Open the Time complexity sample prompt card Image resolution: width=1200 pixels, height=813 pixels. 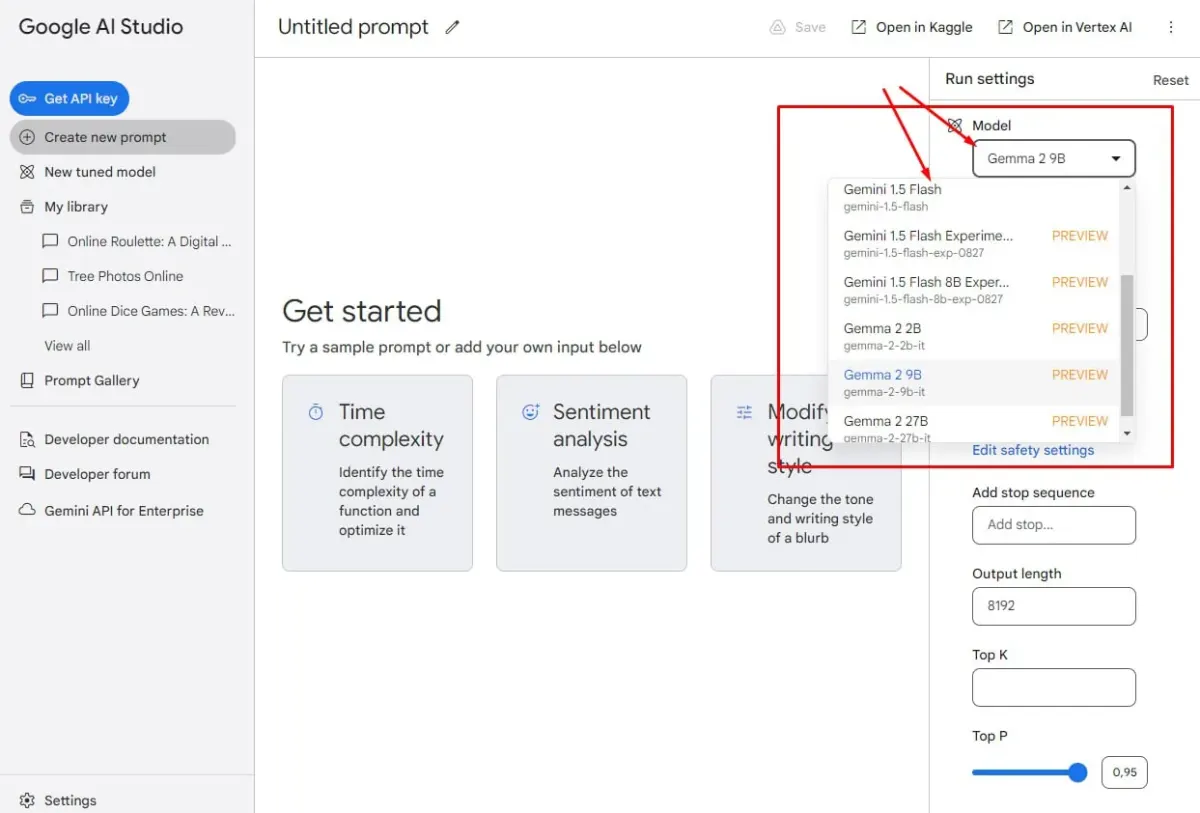tap(377, 473)
